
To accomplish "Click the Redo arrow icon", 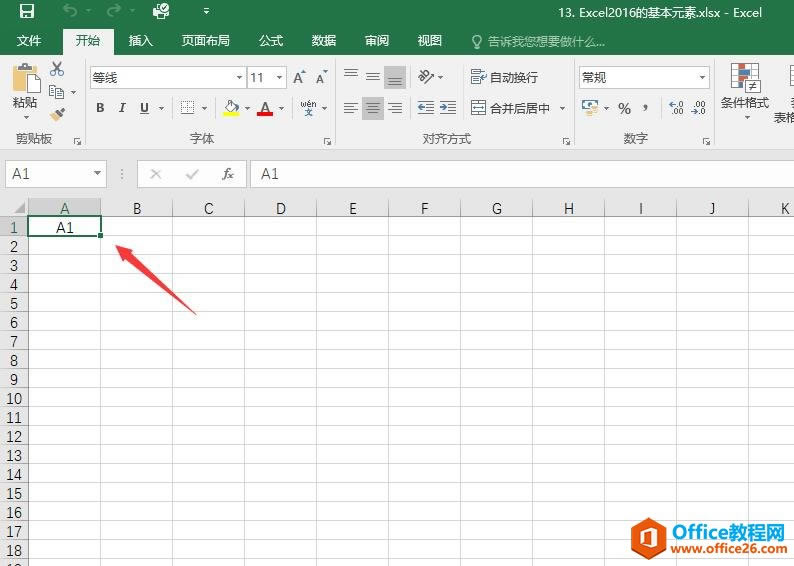I will point(113,11).
